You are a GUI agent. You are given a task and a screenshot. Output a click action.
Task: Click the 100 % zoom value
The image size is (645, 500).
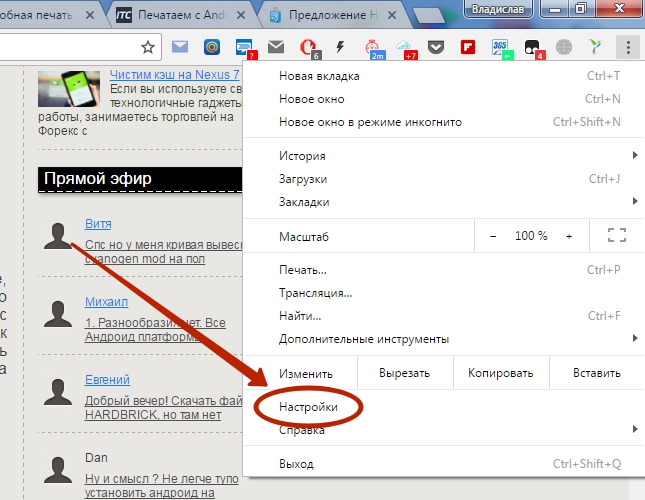531,236
